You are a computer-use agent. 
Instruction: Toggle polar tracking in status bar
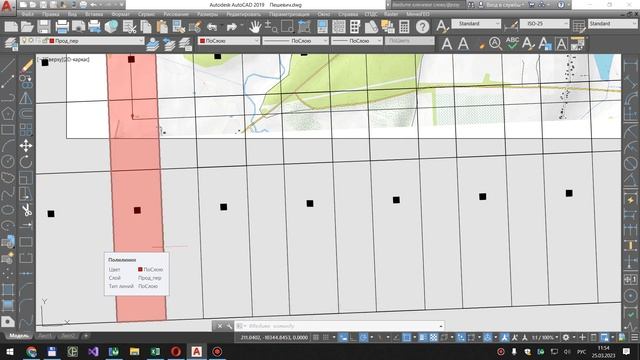click(x=363, y=338)
